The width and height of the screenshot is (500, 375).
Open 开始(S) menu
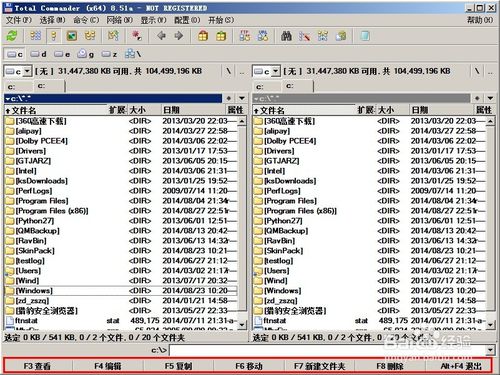click(221, 20)
